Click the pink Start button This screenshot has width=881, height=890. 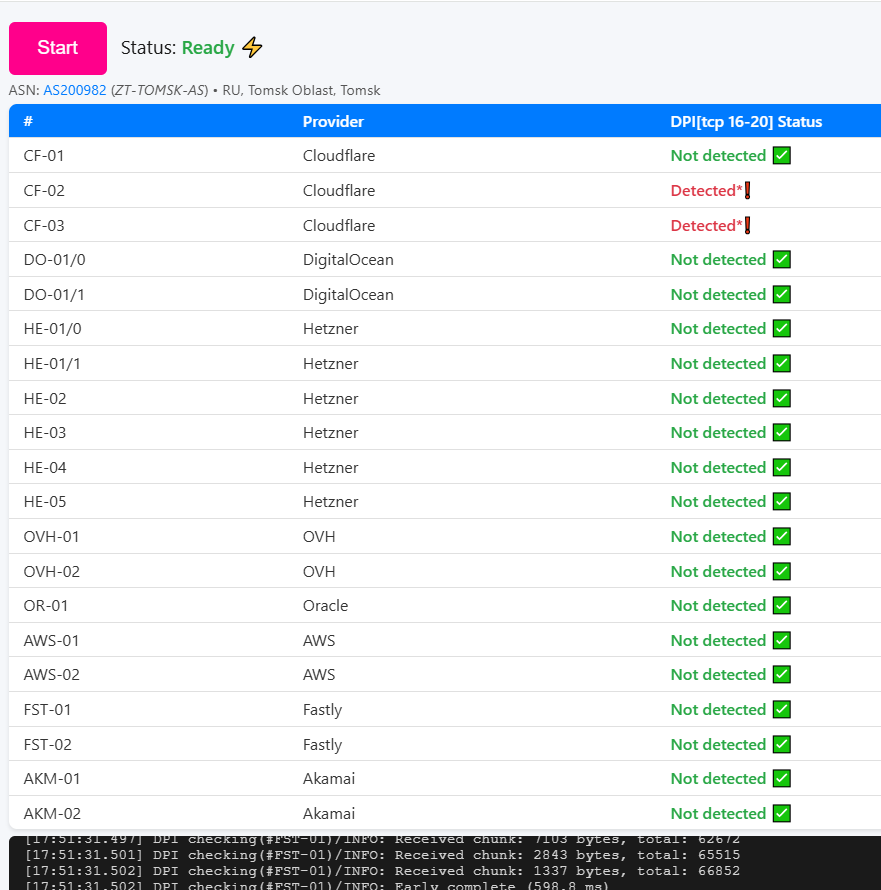pyautogui.click(x=58, y=48)
